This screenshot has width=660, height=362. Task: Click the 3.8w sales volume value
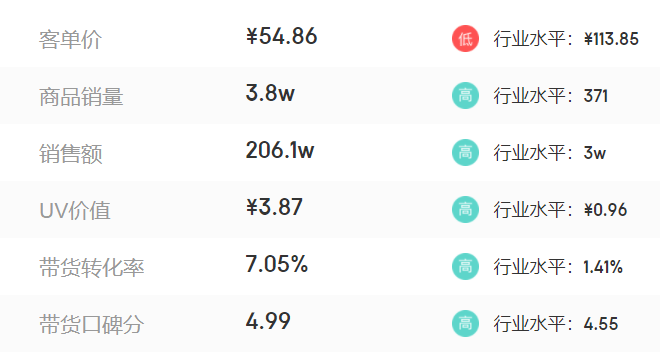270,93
